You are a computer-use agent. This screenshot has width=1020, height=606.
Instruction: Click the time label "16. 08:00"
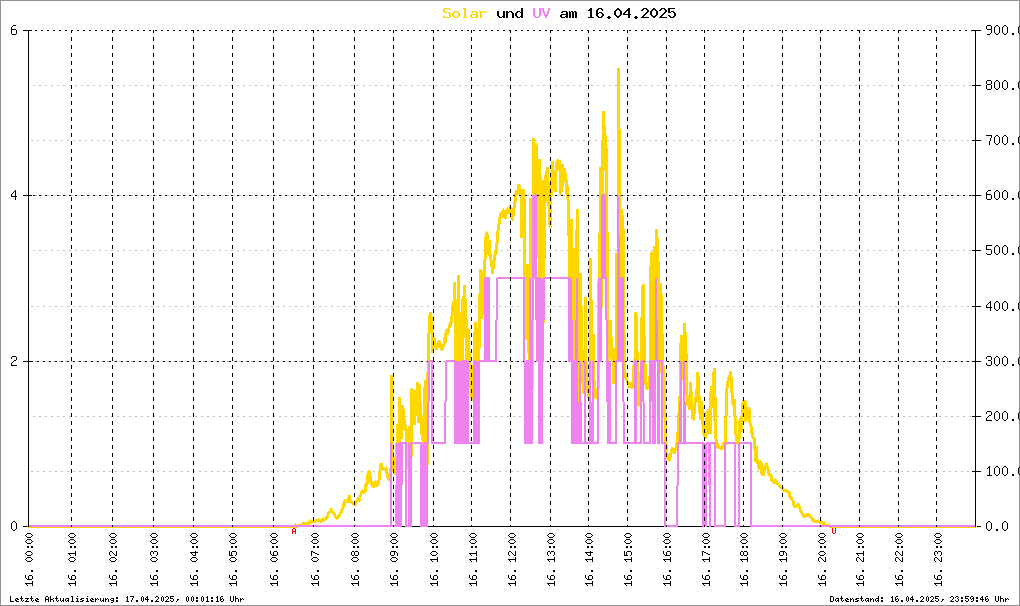coord(355,559)
